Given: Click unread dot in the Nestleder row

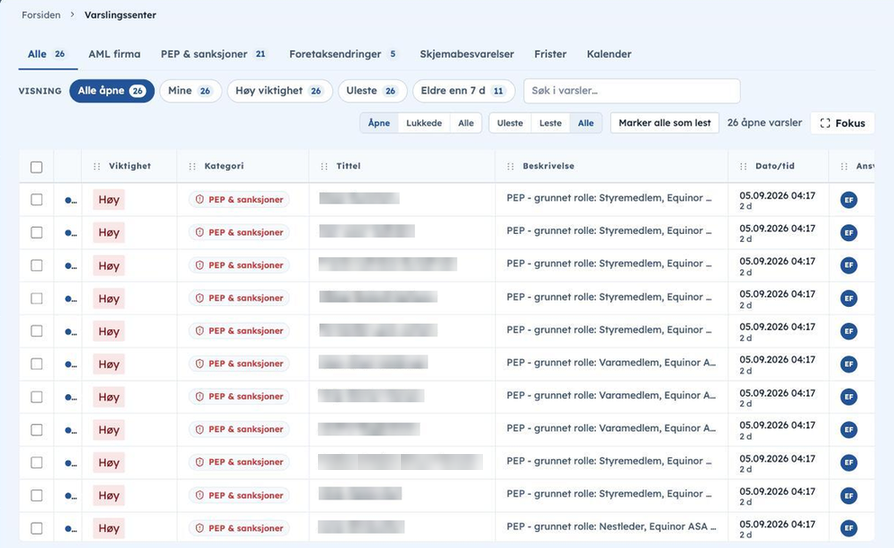Looking at the screenshot, I should [70, 529].
